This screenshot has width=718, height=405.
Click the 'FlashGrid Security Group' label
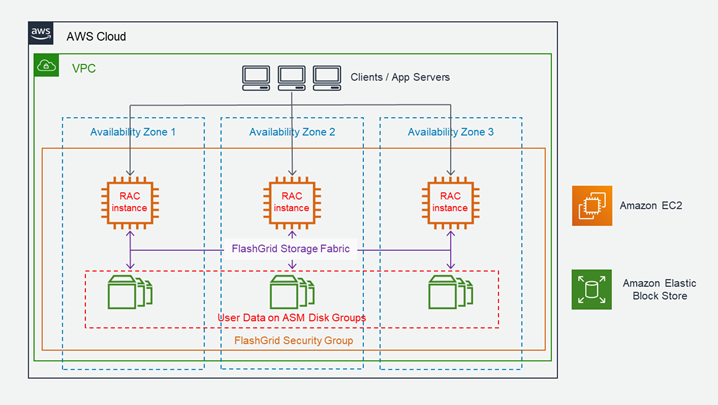[294, 340]
